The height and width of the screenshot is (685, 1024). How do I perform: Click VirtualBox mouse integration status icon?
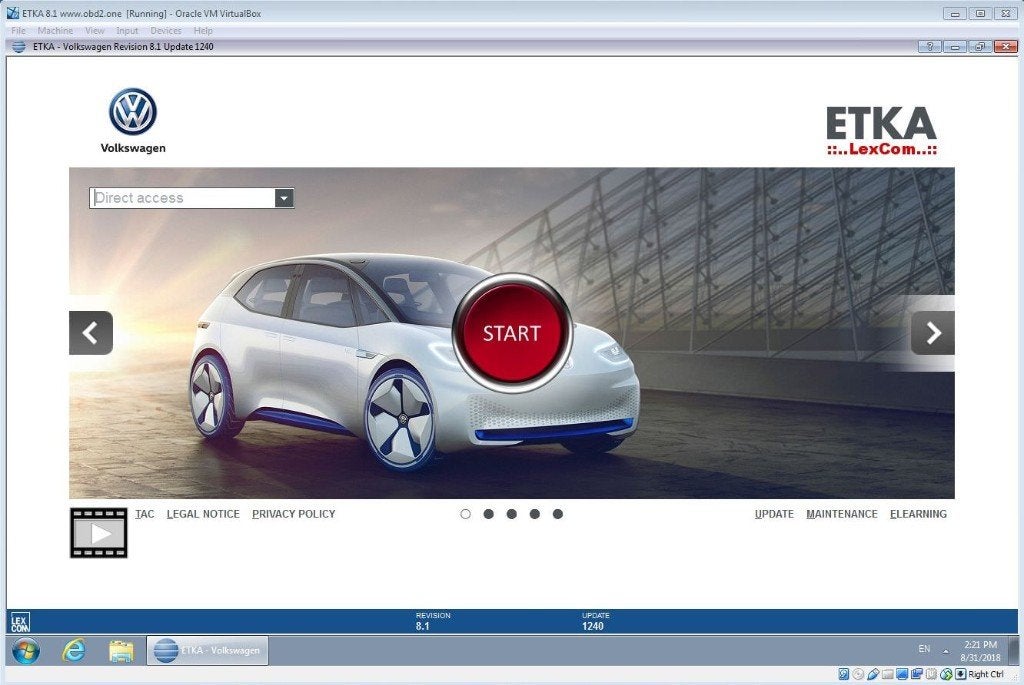click(x=946, y=674)
